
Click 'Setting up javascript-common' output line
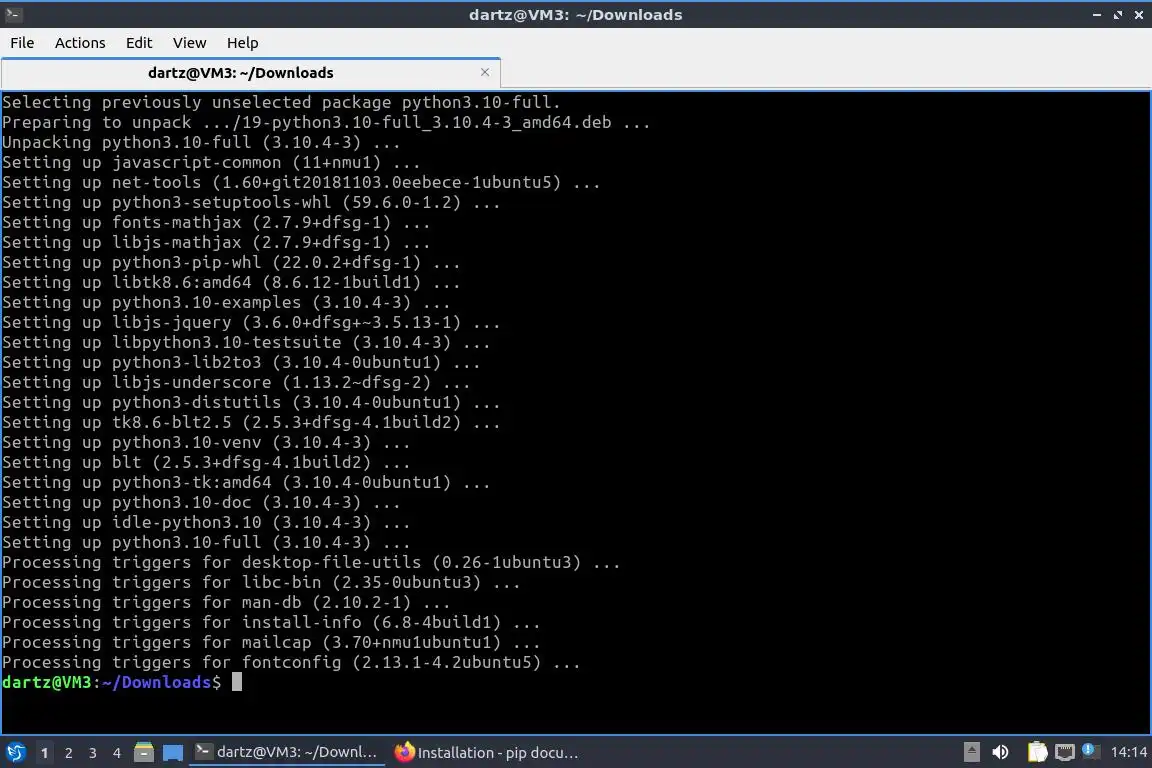(x=211, y=162)
